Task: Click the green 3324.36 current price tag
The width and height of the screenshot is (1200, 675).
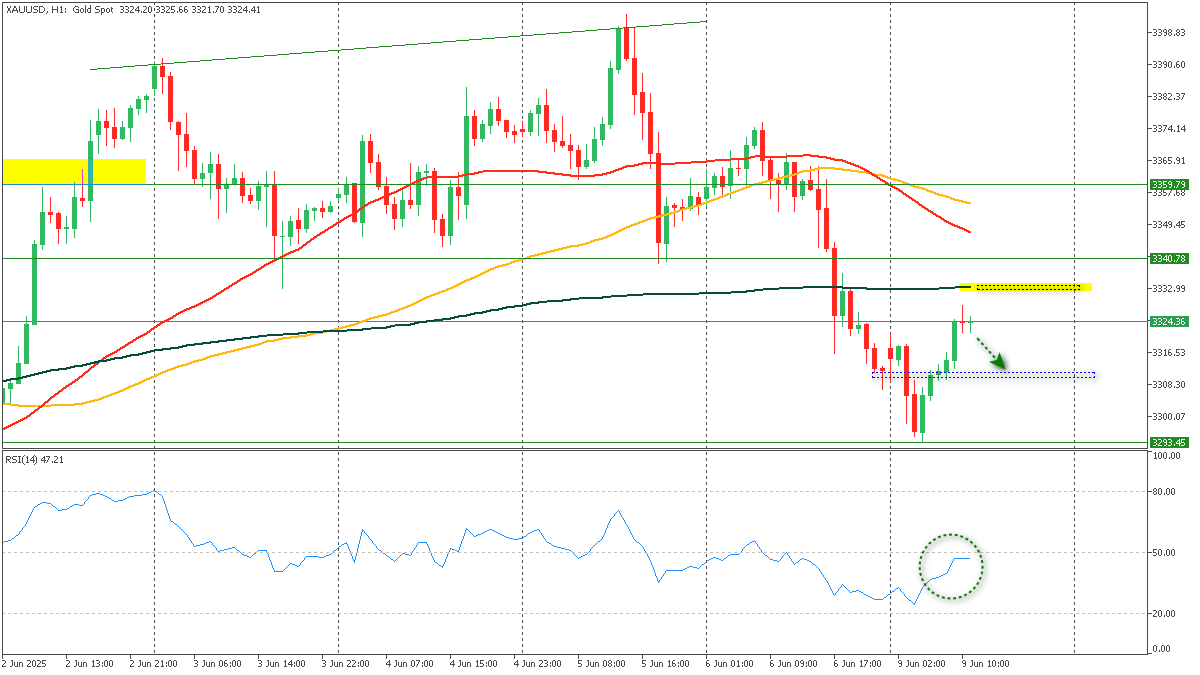Action: 1169,321
